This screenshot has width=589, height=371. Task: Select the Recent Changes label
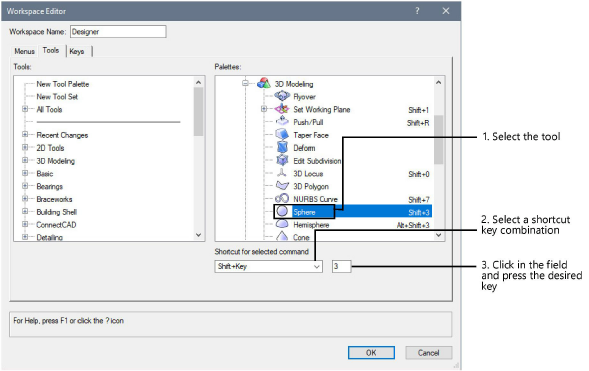point(62,135)
